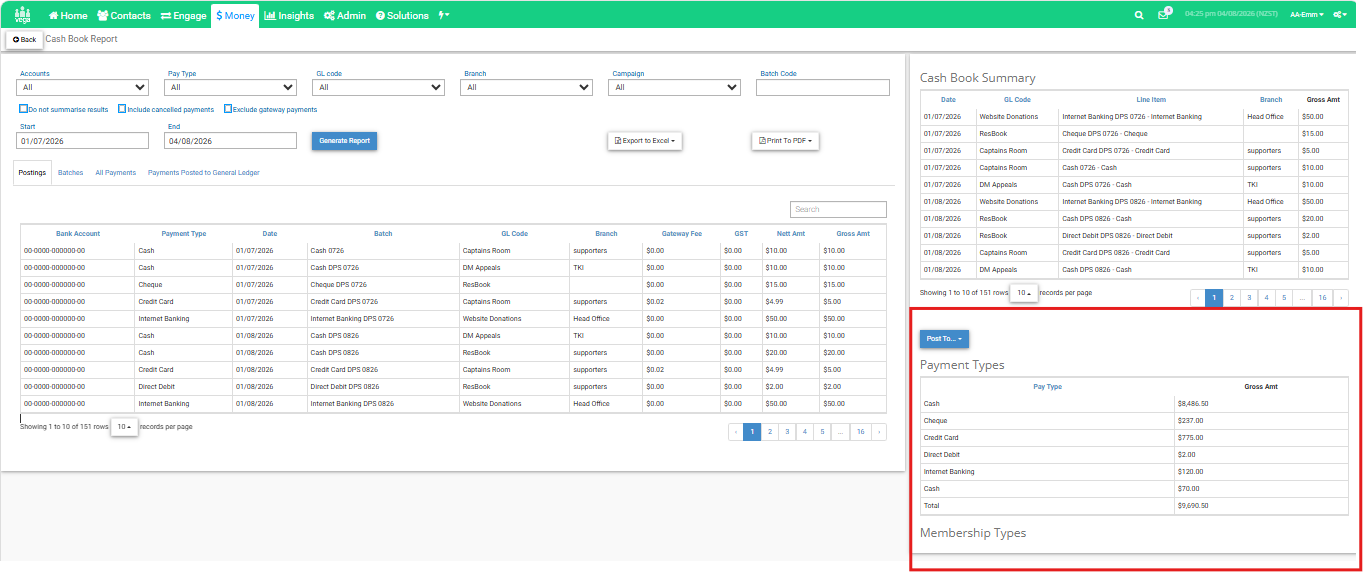Screen dimensions: 1363x572
Task: Open the Solutions help menu
Action: pyautogui.click(x=402, y=16)
